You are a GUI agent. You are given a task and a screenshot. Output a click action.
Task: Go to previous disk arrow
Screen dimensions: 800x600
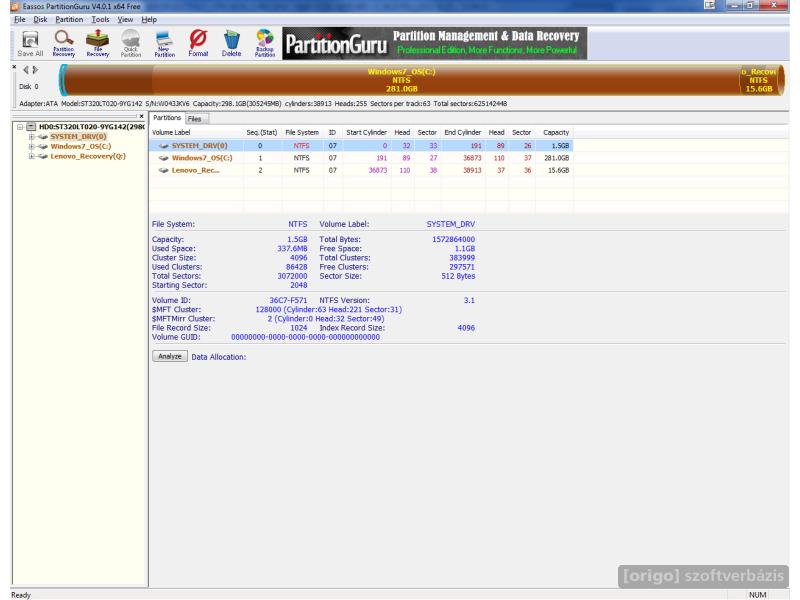coord(26,70)
